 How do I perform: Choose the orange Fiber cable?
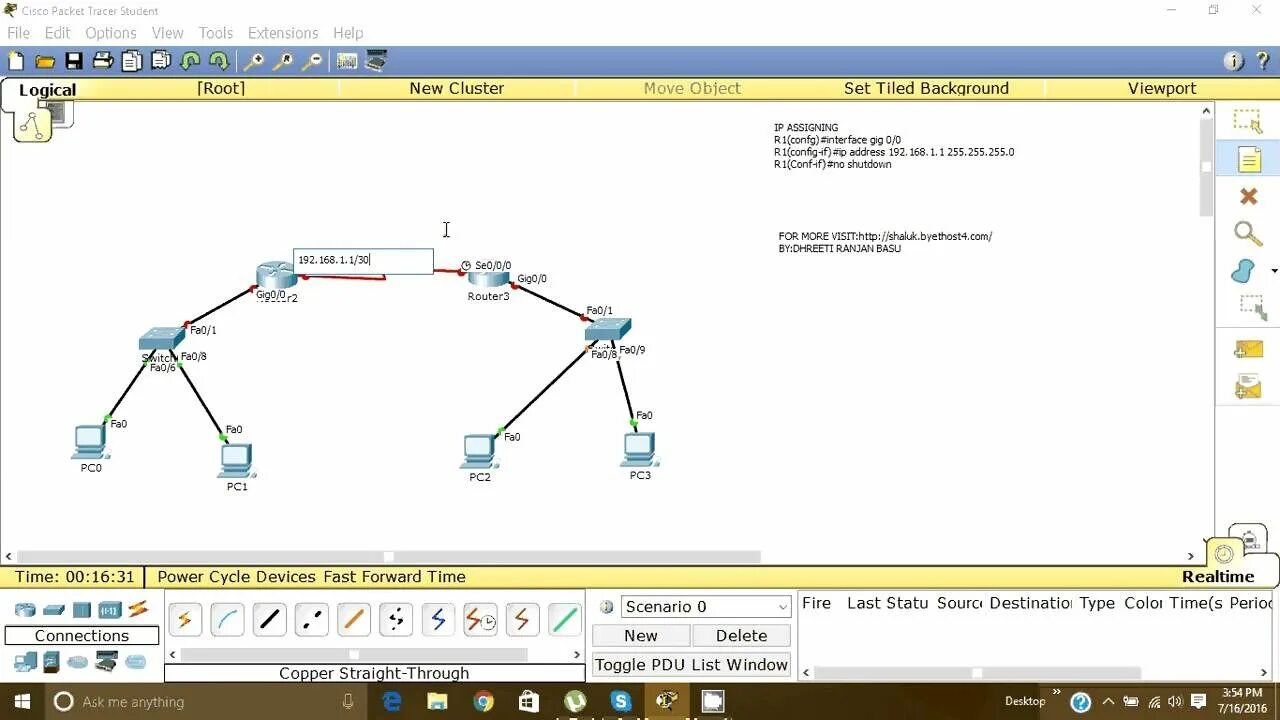click(353, 620)
